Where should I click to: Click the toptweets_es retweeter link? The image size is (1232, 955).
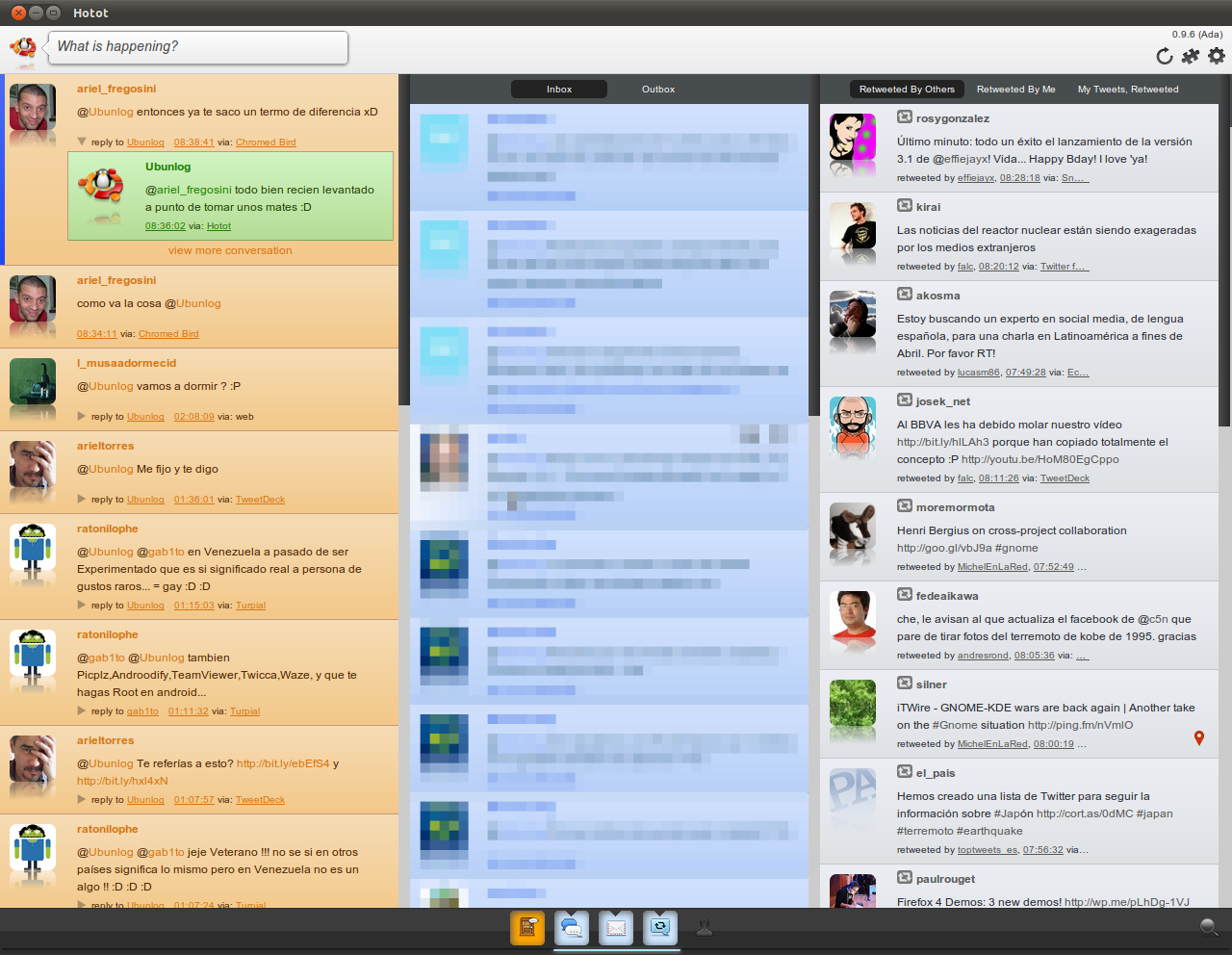[988, 850]
